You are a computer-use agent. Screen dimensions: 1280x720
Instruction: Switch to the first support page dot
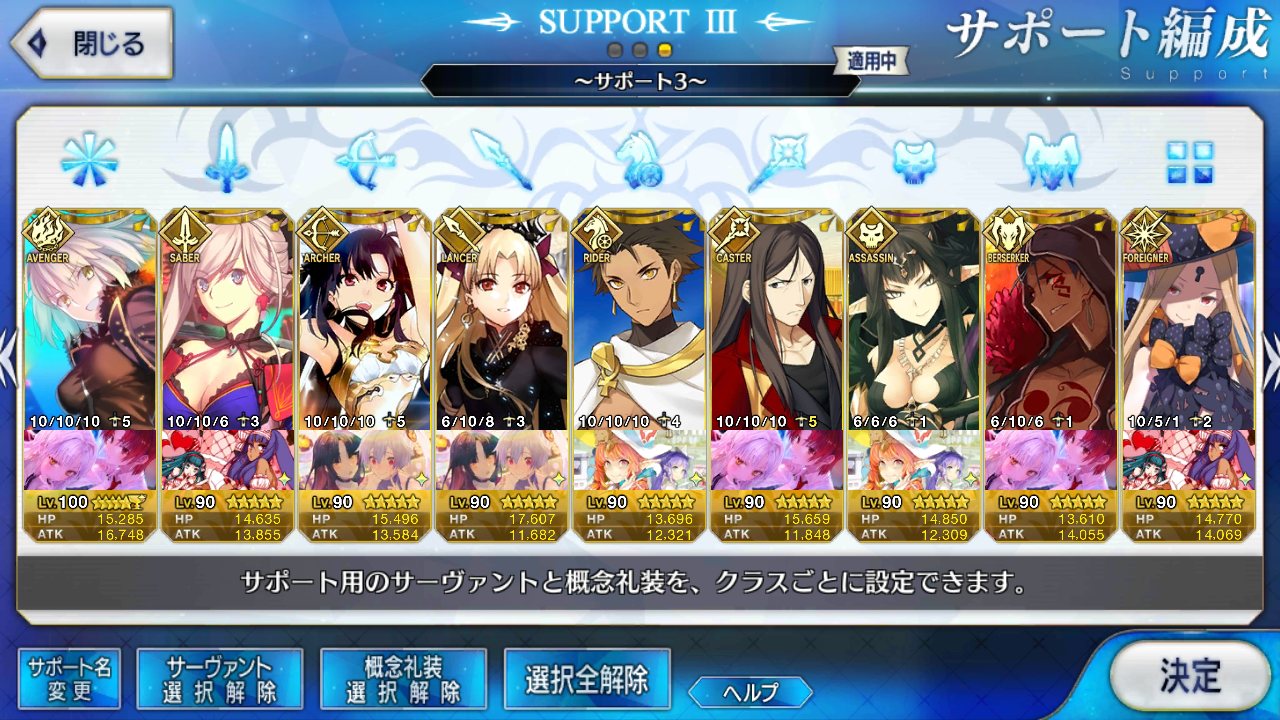[615, 50]
